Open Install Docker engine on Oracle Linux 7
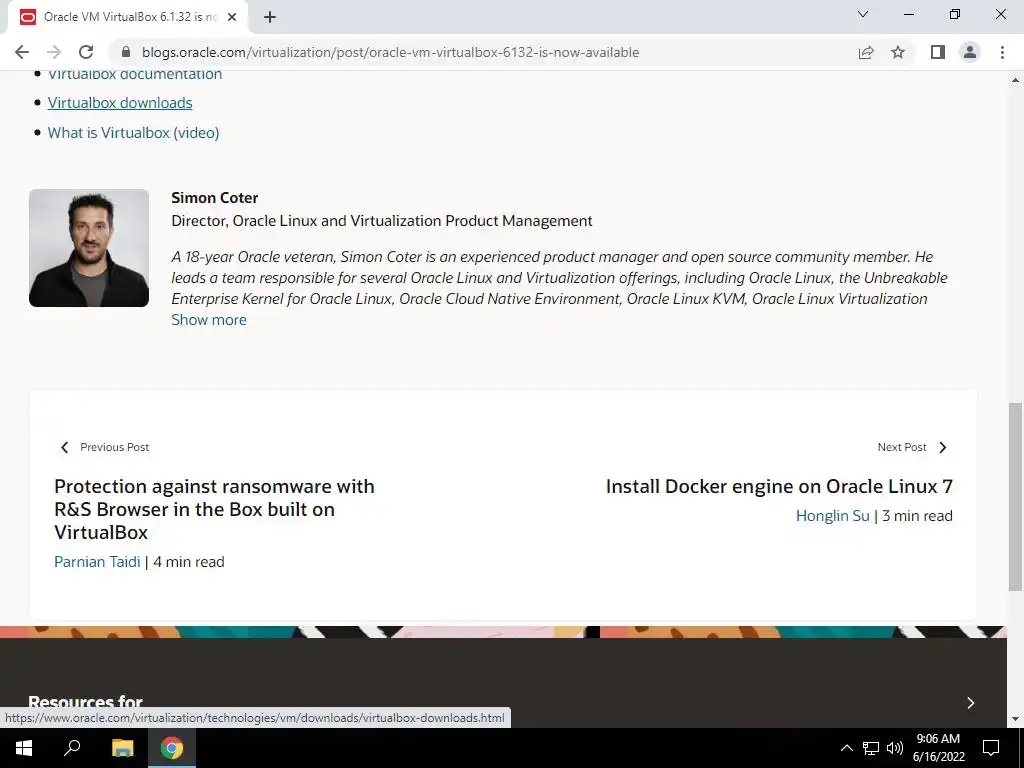Image resolution: width=1024 pixels, height=768 pixels. pyautogui.click(x=779, y=487)
